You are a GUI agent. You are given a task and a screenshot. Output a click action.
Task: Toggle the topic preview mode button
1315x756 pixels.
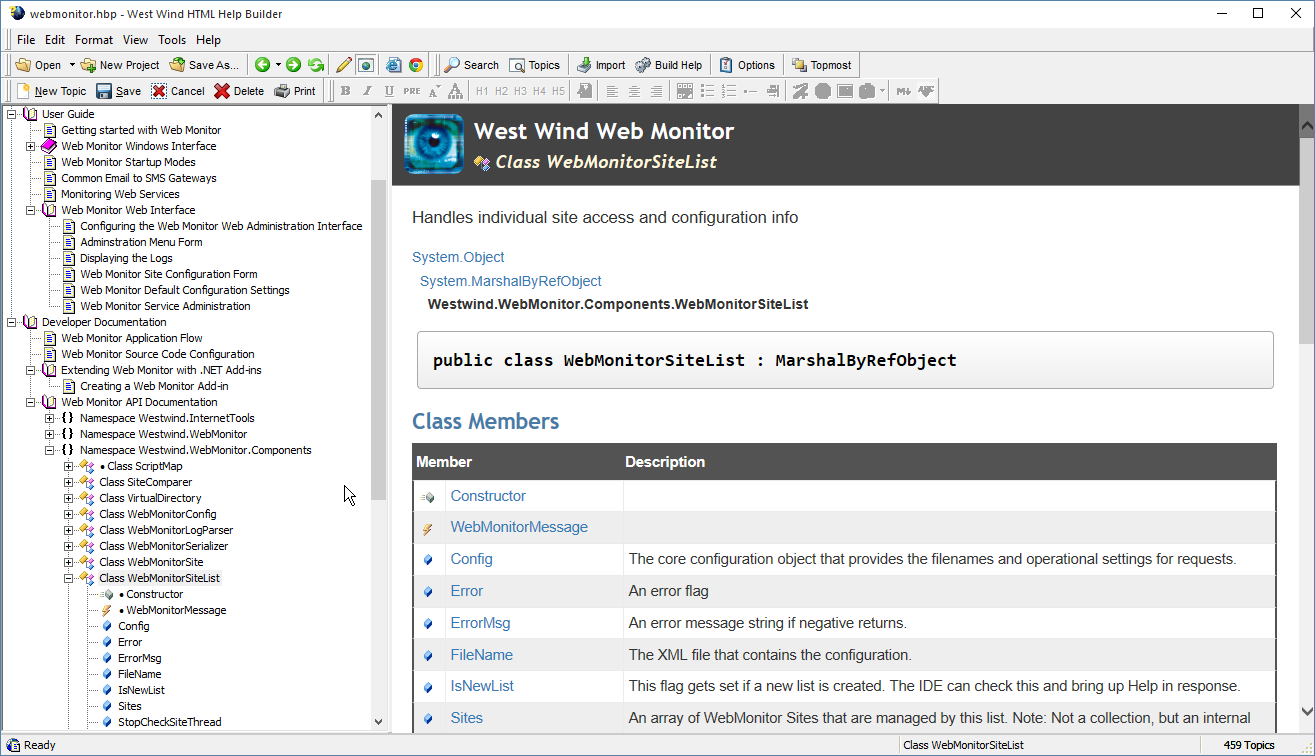[x=366, y=65]
